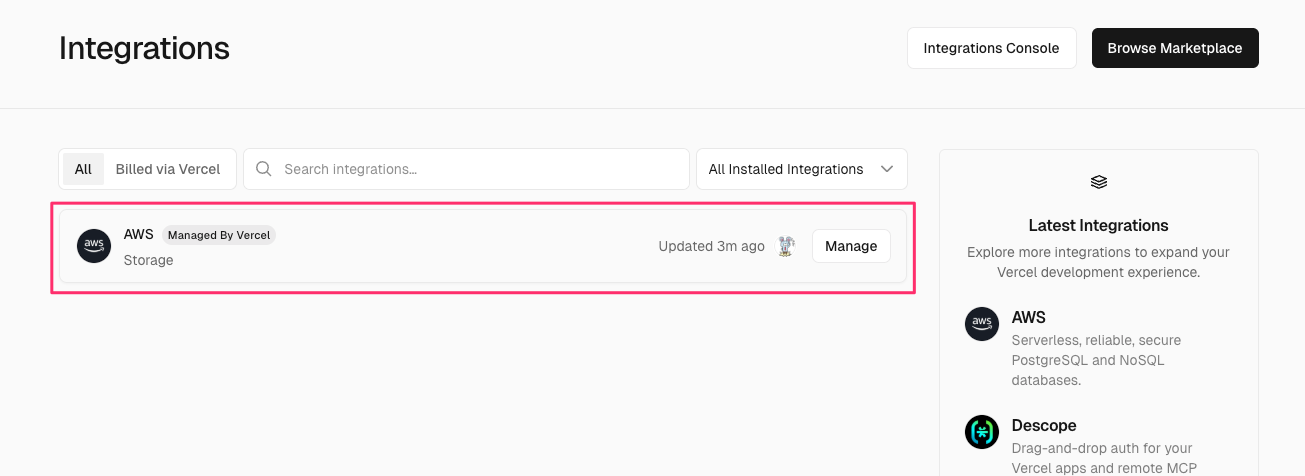Open the Integrations Console
The image size is (1305, 476).
[x=991, y=48]
